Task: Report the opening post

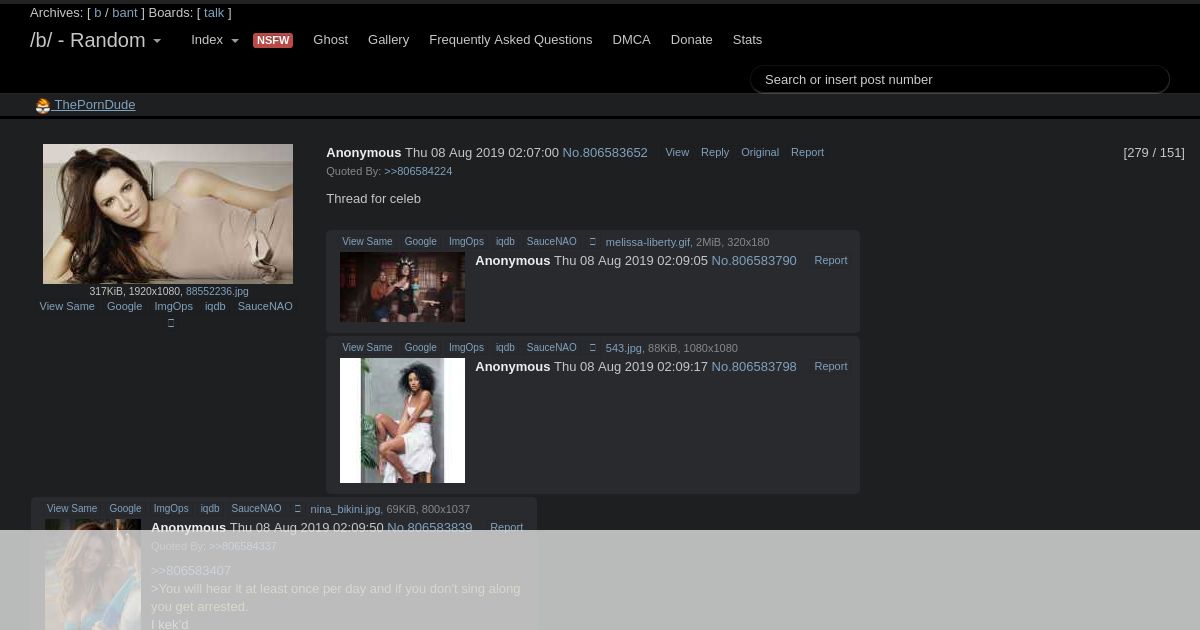Action: [807, 153]
